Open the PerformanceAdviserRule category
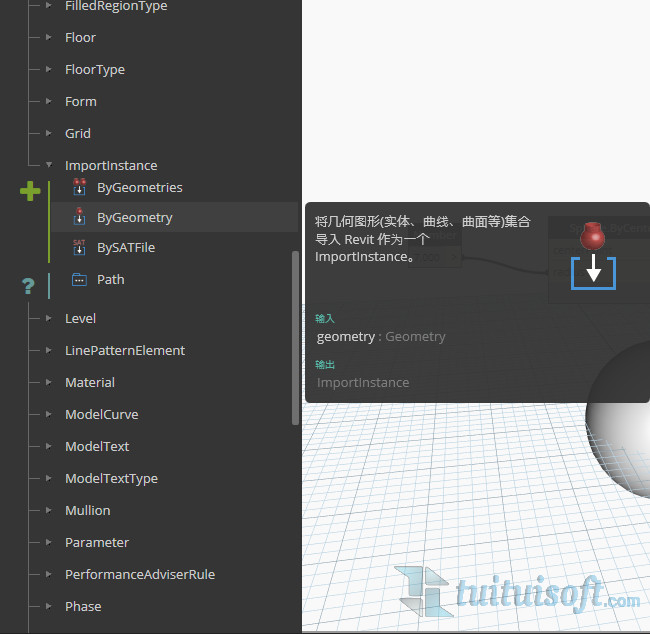The height and width of the screenshot is (634, 650). click(x=139, y=574)
